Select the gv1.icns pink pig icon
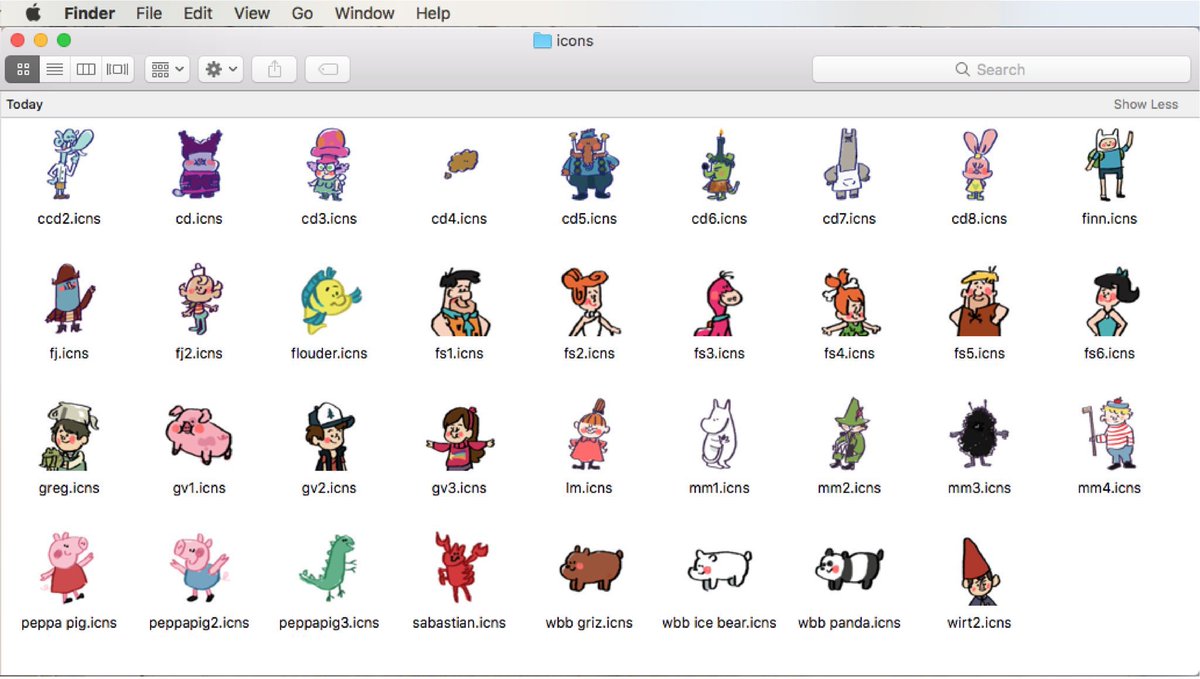1200x679 pixels. (198, 433)
